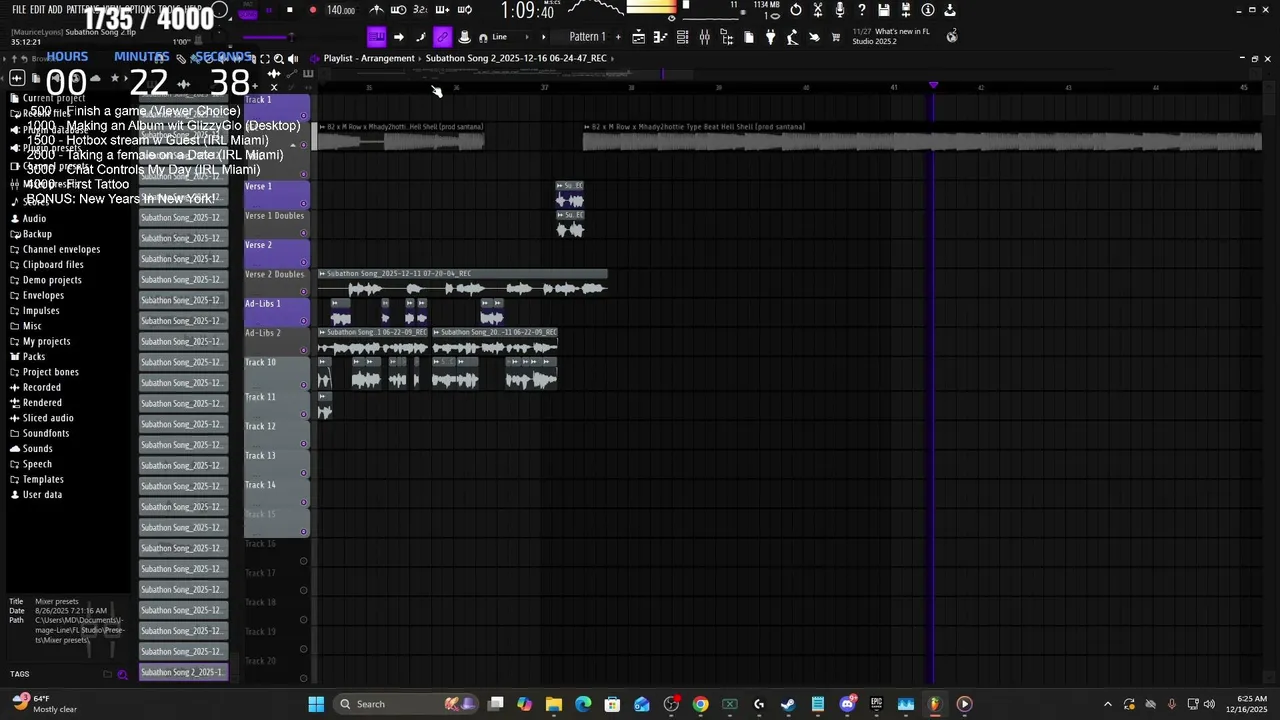Viewport: 1280px width, 720px height.
Task: Click the microphone one-click recording icon
Action: pos(840,10)
